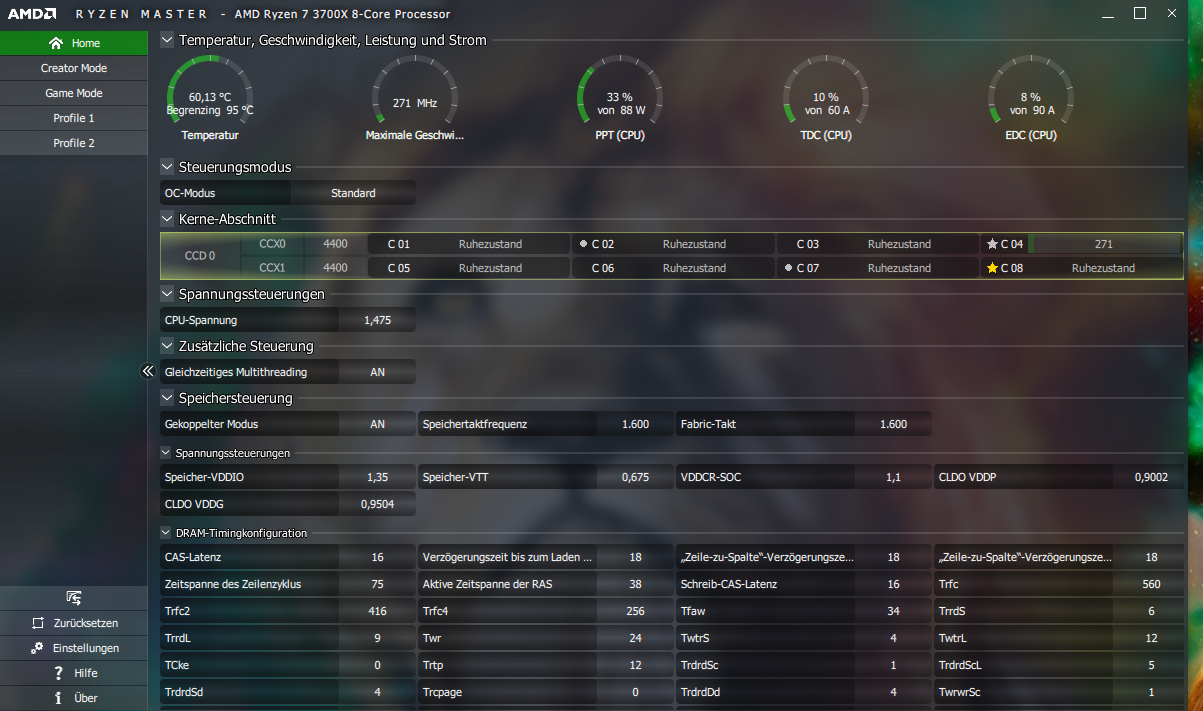1203x711 pixels.
Task: Click the Über info icon
Action: (59, 698)
